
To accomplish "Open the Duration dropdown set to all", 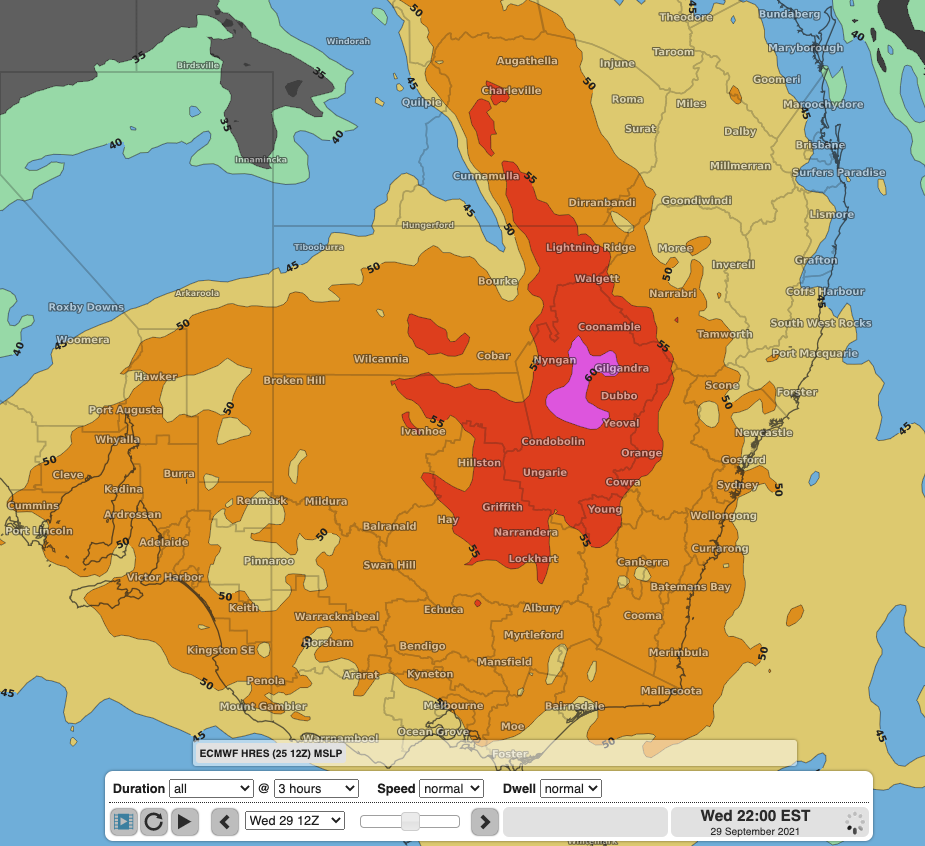I will click(x=211, y=789).
